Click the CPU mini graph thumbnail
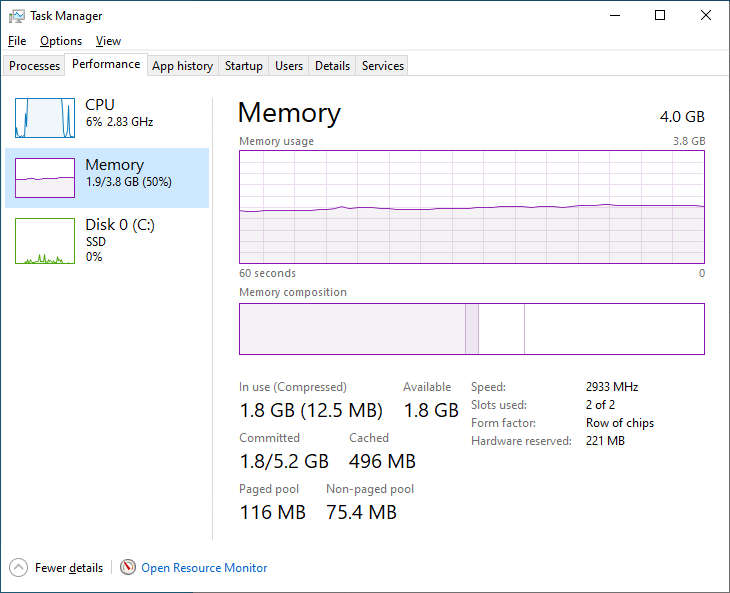Image resolution: width=730 pixels, height=593 pixels. coord(45,118)
